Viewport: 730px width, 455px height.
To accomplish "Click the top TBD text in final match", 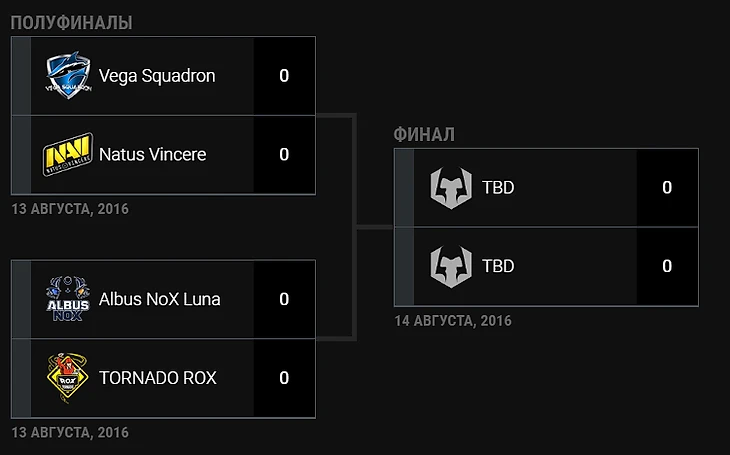I will click(x=498, y=188).
